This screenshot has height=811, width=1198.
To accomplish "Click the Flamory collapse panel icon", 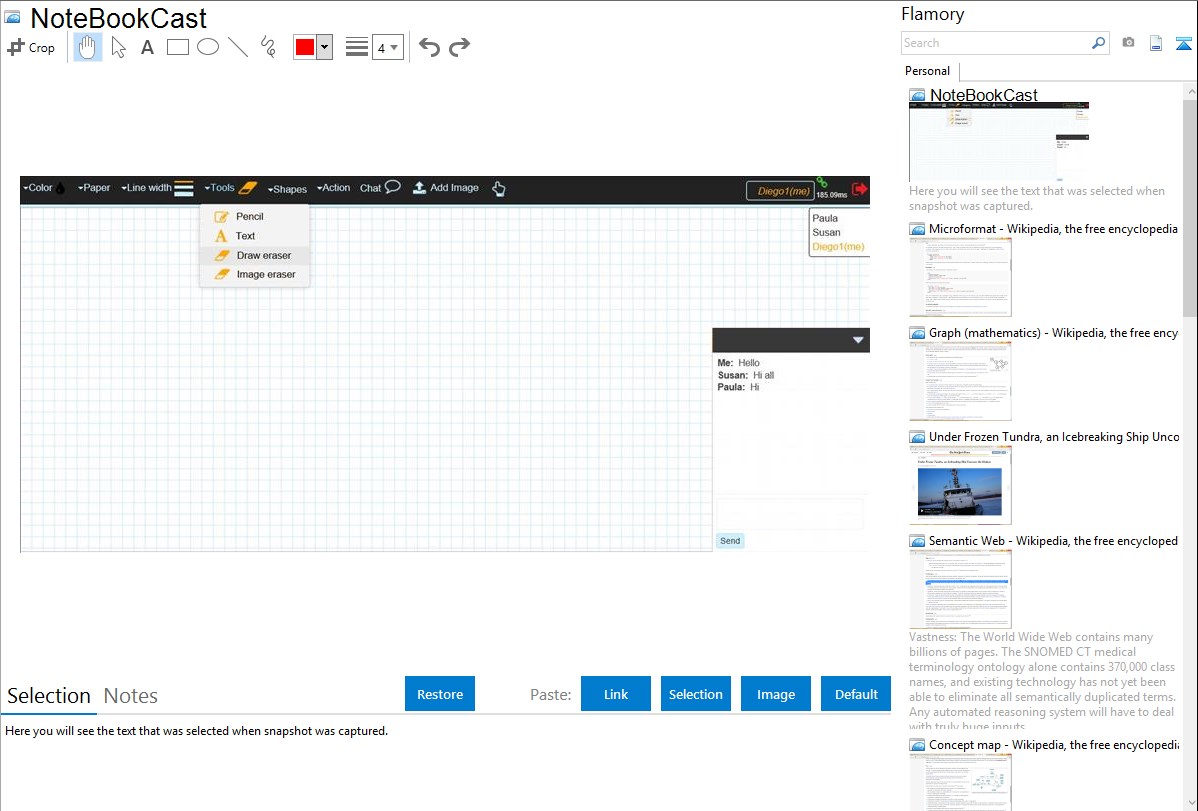I will pyautogui.click(x=1183, y=43).
